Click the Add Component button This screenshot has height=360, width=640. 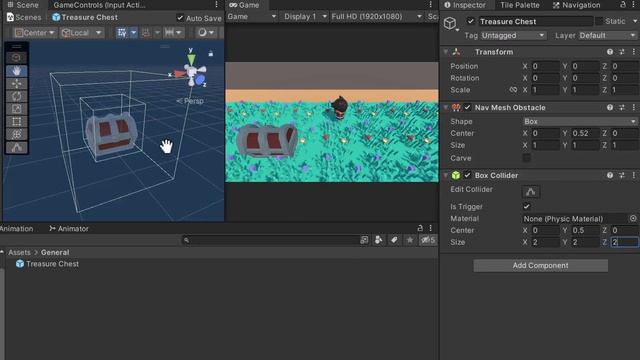click(x=540, y=265)
